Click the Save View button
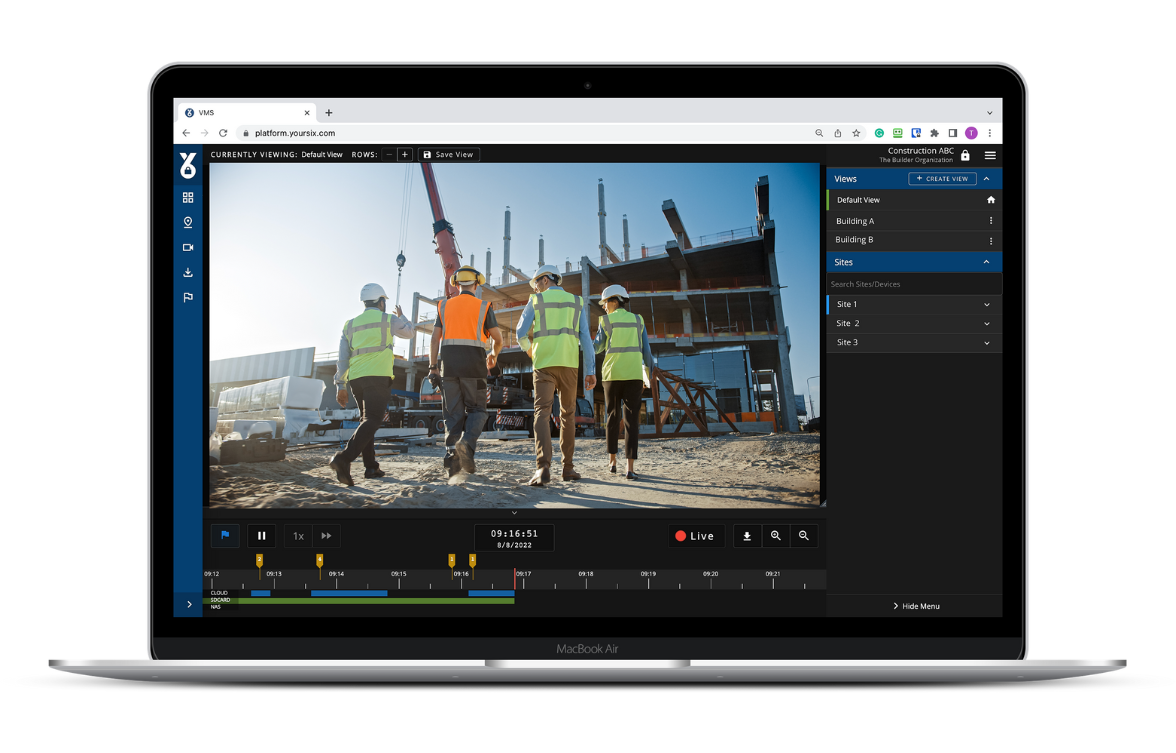Image resolution: width=1176 pixels, height=753 pixels. pyautogui.click(x=448, y=155)
